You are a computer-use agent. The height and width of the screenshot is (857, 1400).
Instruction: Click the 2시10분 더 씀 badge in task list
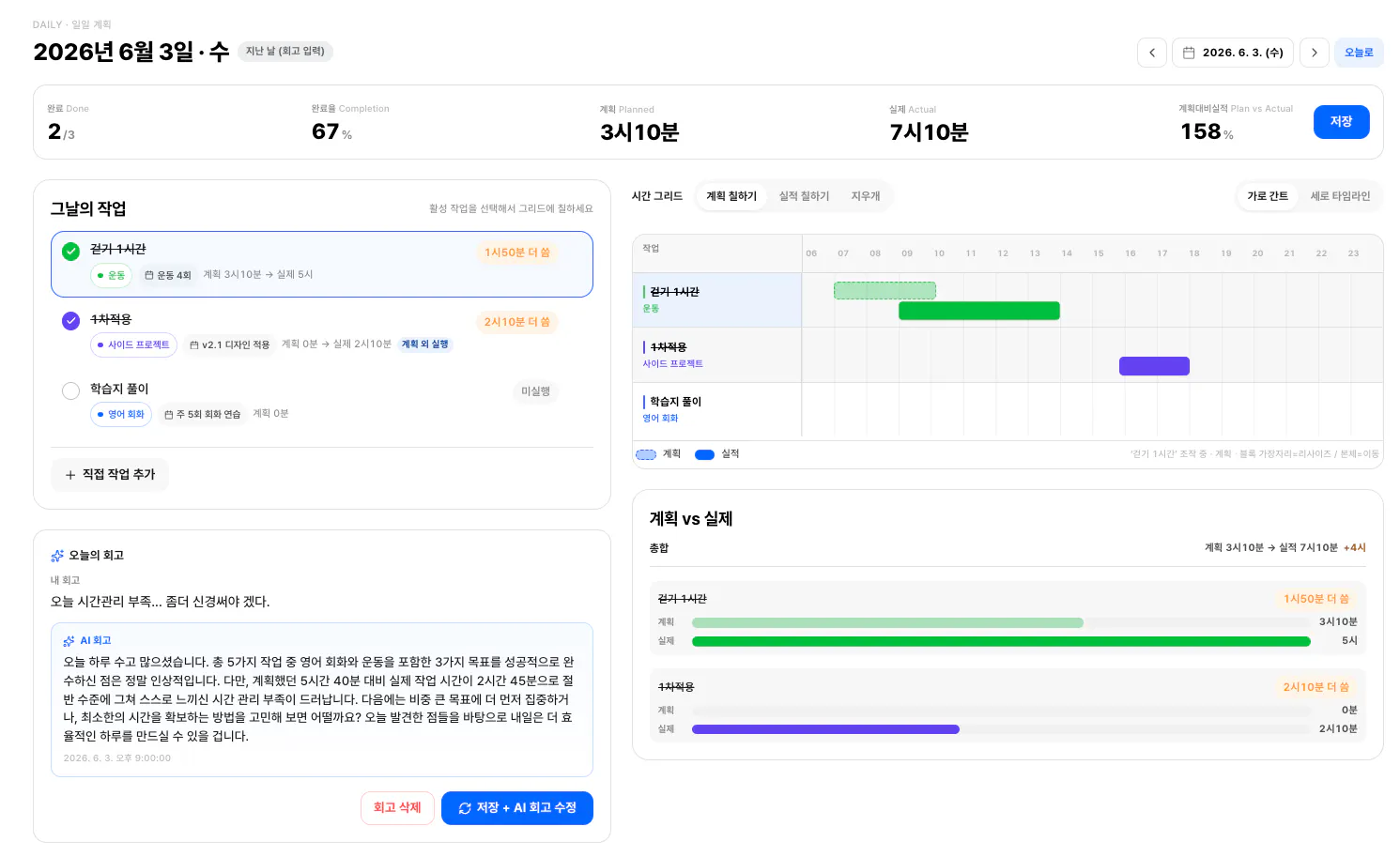516,322
